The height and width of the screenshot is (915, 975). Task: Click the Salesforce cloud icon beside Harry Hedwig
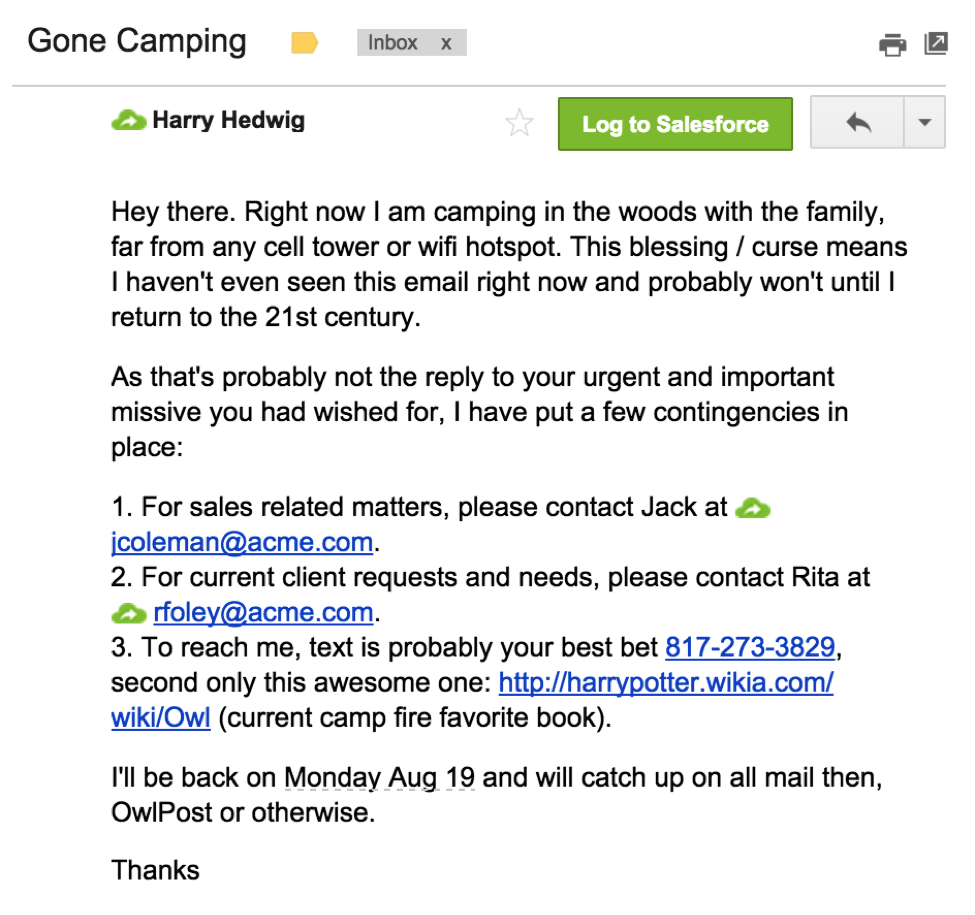coord(129,122)
